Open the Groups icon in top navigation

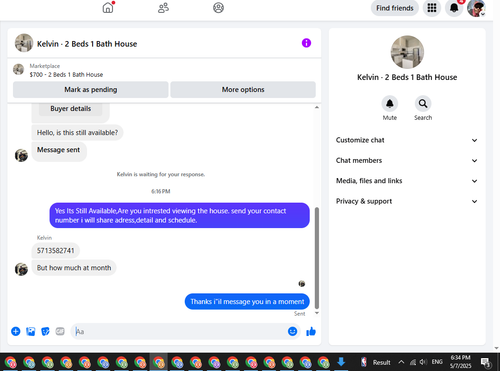click(x=218, y=8)
